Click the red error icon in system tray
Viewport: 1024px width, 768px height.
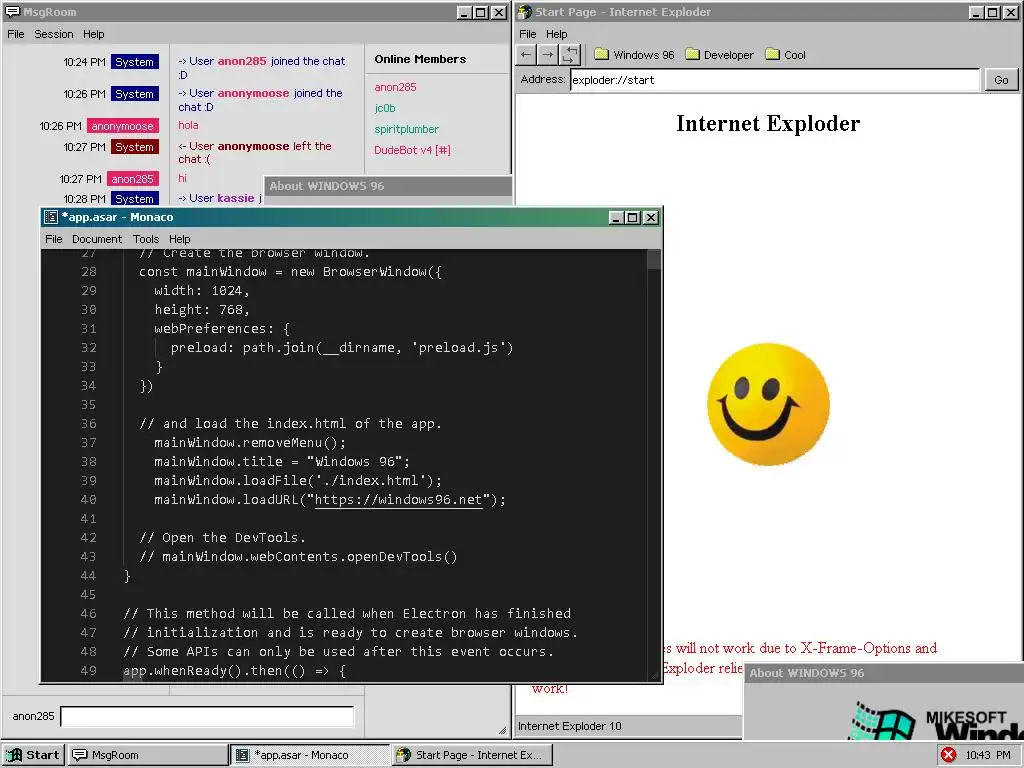948,755
